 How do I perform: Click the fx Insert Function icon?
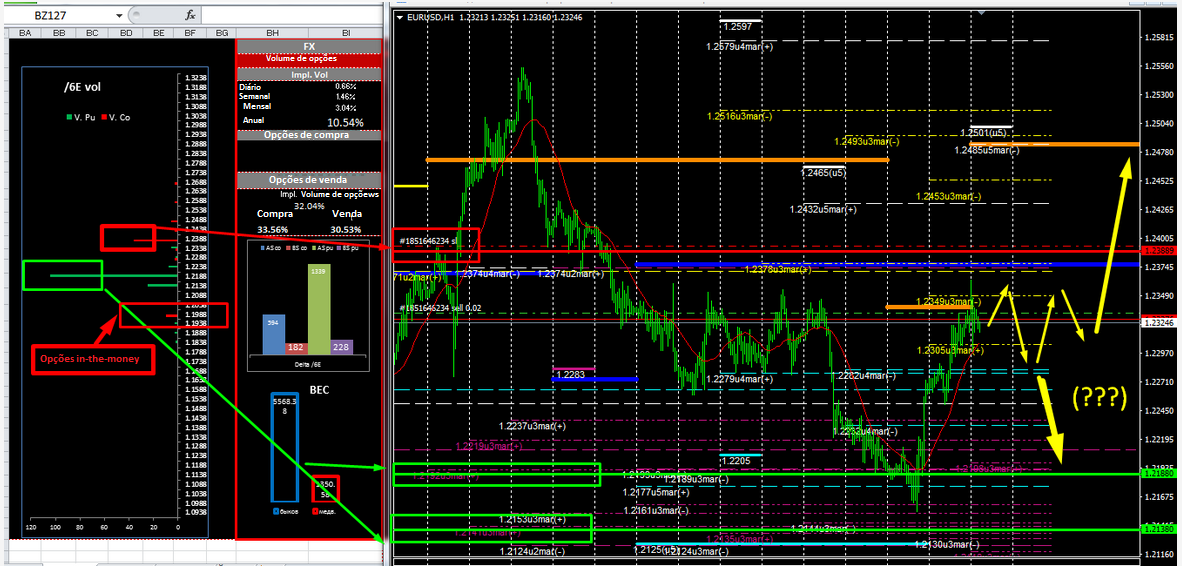pyautogui.click(x=190, y=16)
